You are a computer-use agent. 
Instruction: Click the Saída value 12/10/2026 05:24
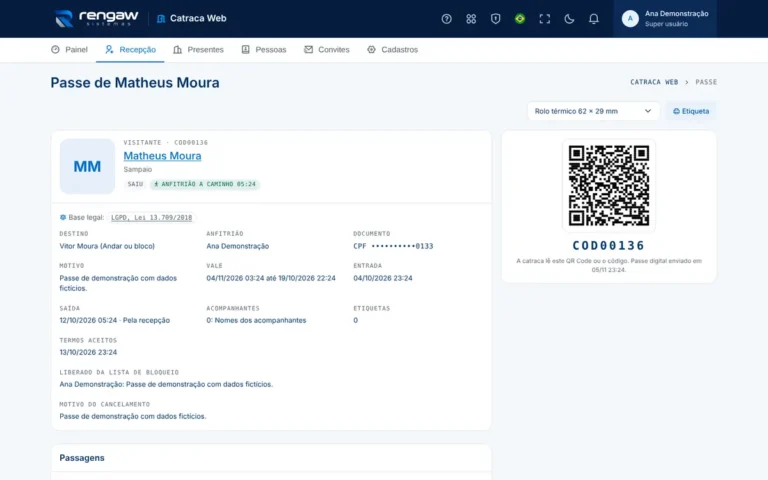click(x=115, y=320)
